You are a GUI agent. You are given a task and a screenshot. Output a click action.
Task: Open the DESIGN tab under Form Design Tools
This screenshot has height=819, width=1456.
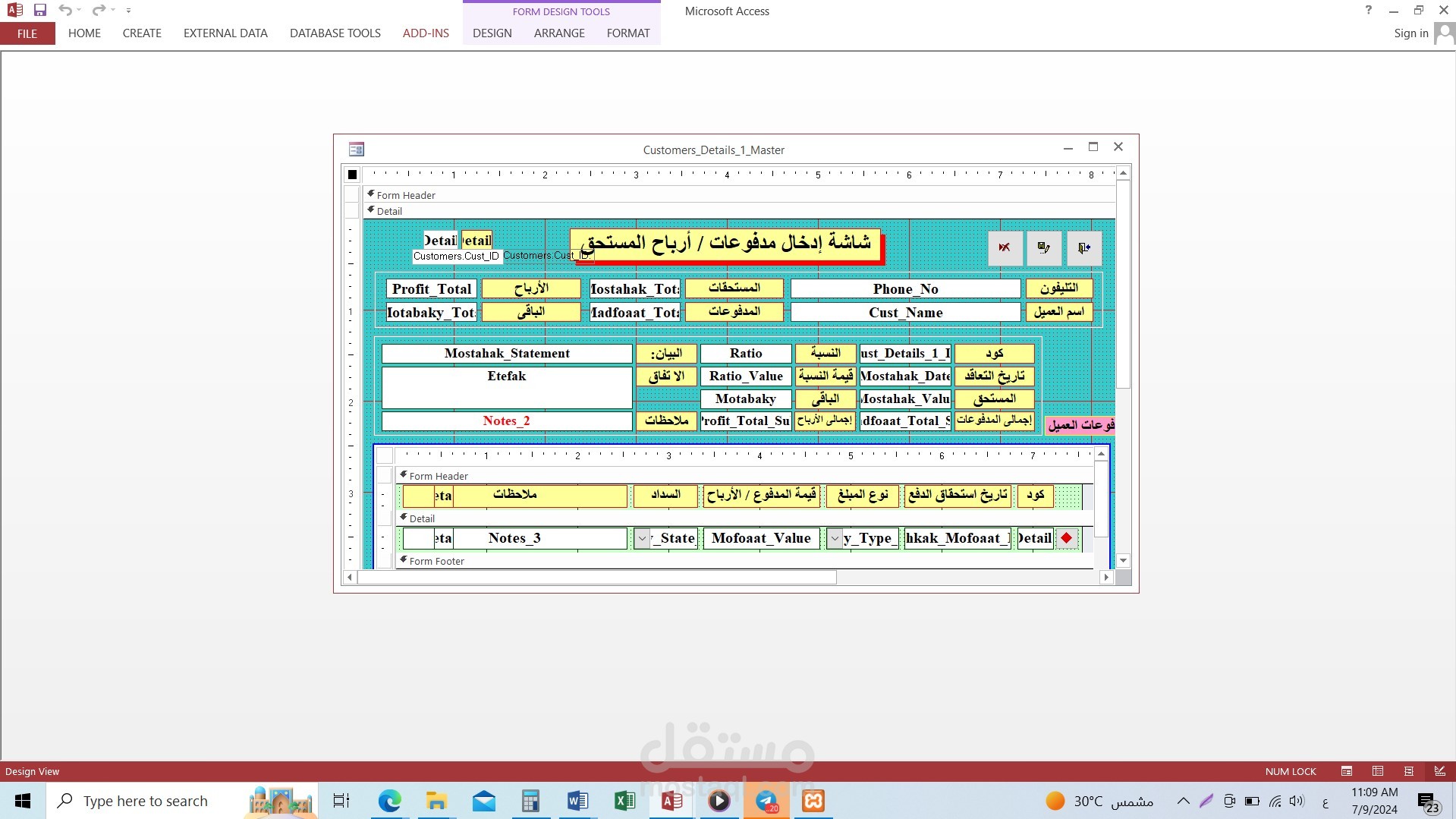coord(492,33)
